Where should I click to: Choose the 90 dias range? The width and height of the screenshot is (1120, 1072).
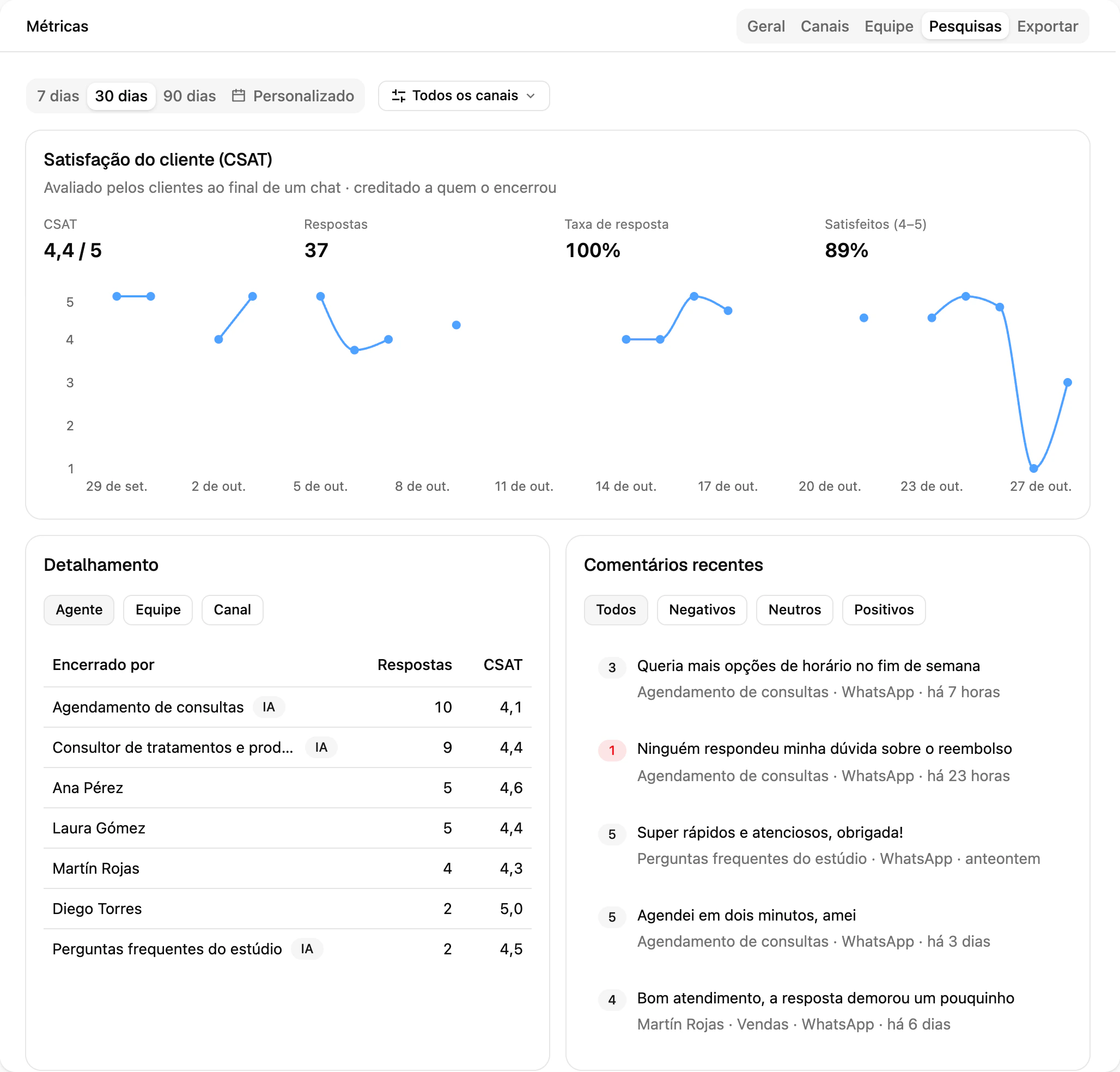(189, 96)
